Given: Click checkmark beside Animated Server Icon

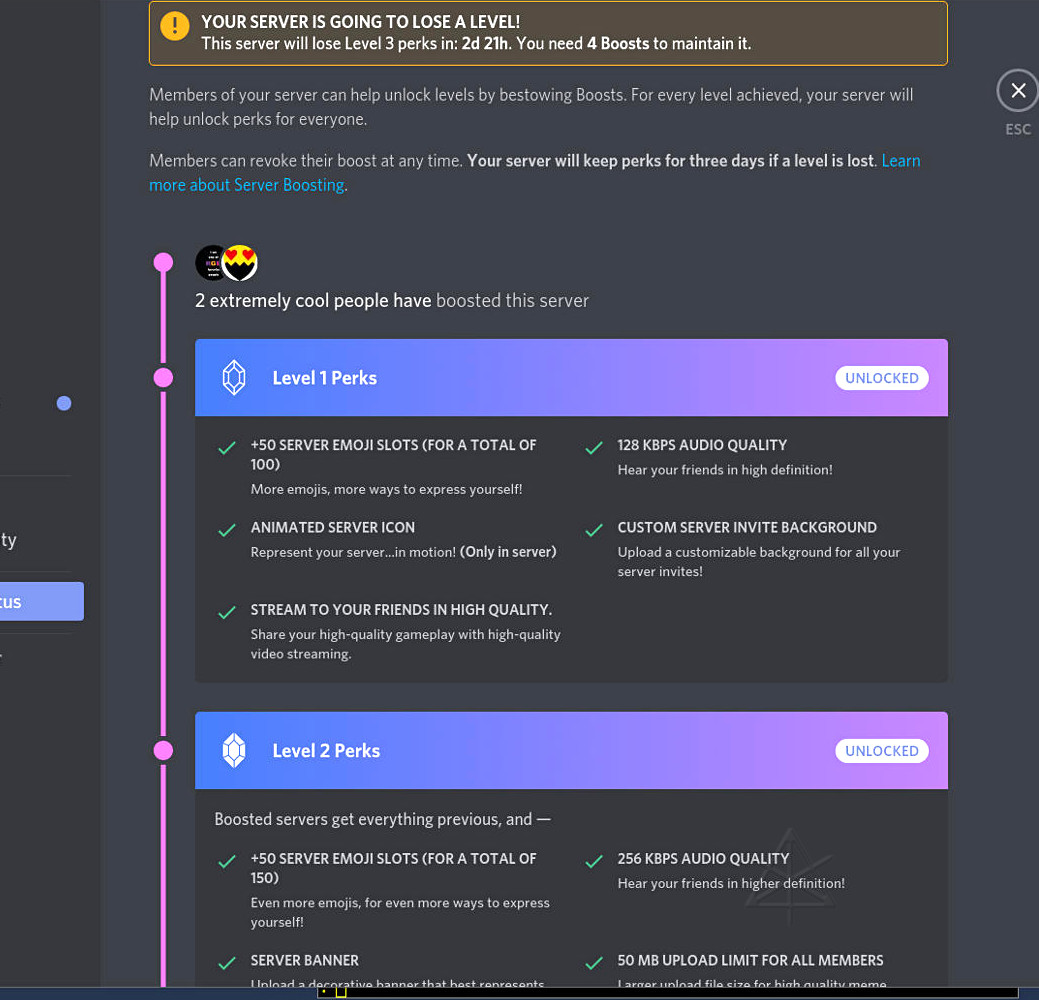Looking at the screenshot, I should [x=227, y=530].
